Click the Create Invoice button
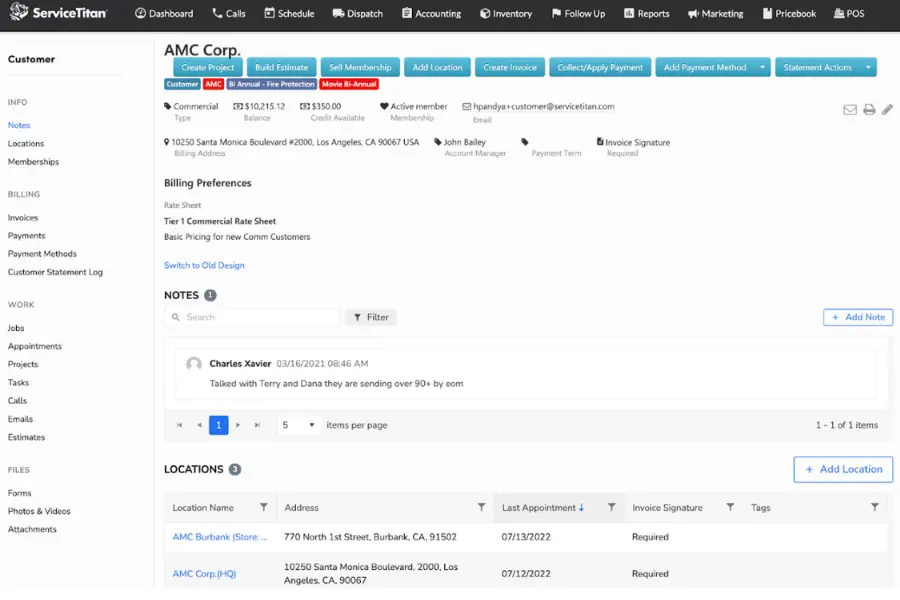The height and width of the screenshot is (600, 900). 510,67
